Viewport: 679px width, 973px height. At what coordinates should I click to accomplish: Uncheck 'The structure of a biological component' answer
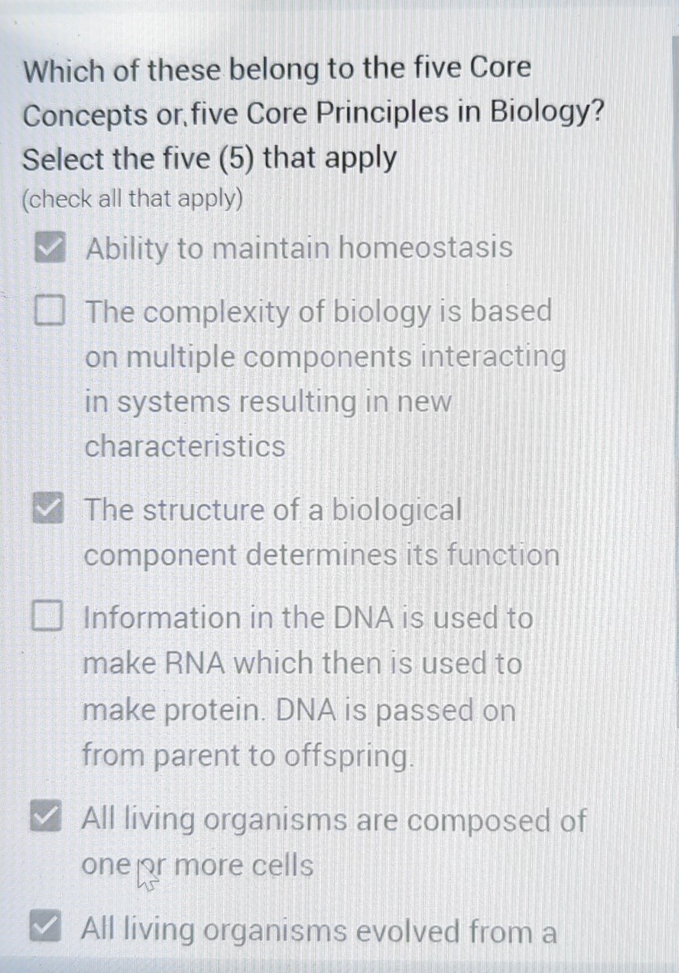click(x=48, y=509)
